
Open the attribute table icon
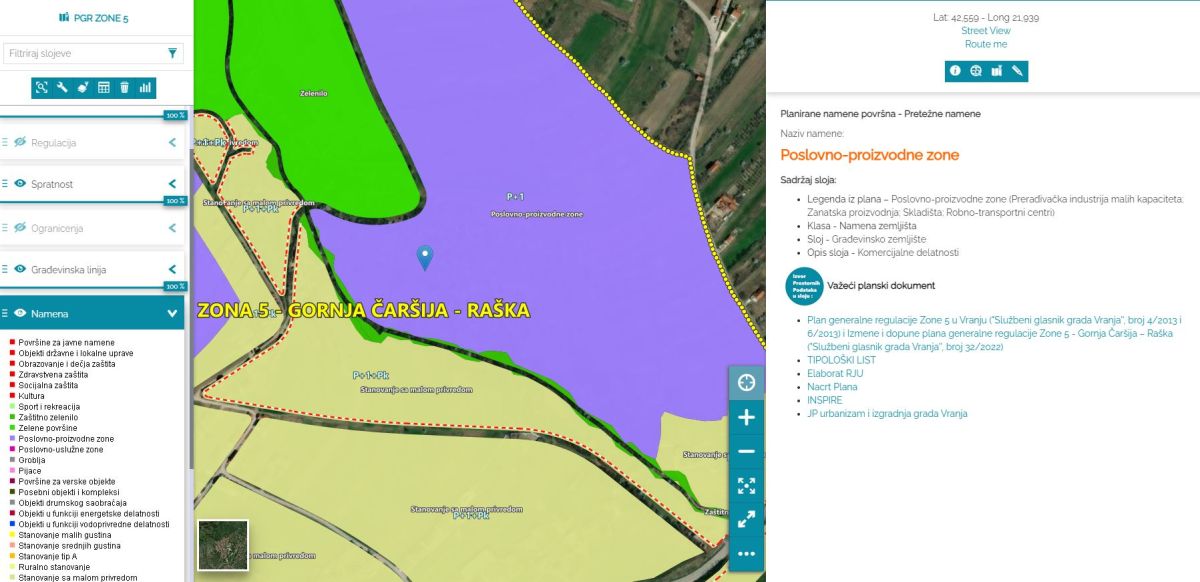103,87
